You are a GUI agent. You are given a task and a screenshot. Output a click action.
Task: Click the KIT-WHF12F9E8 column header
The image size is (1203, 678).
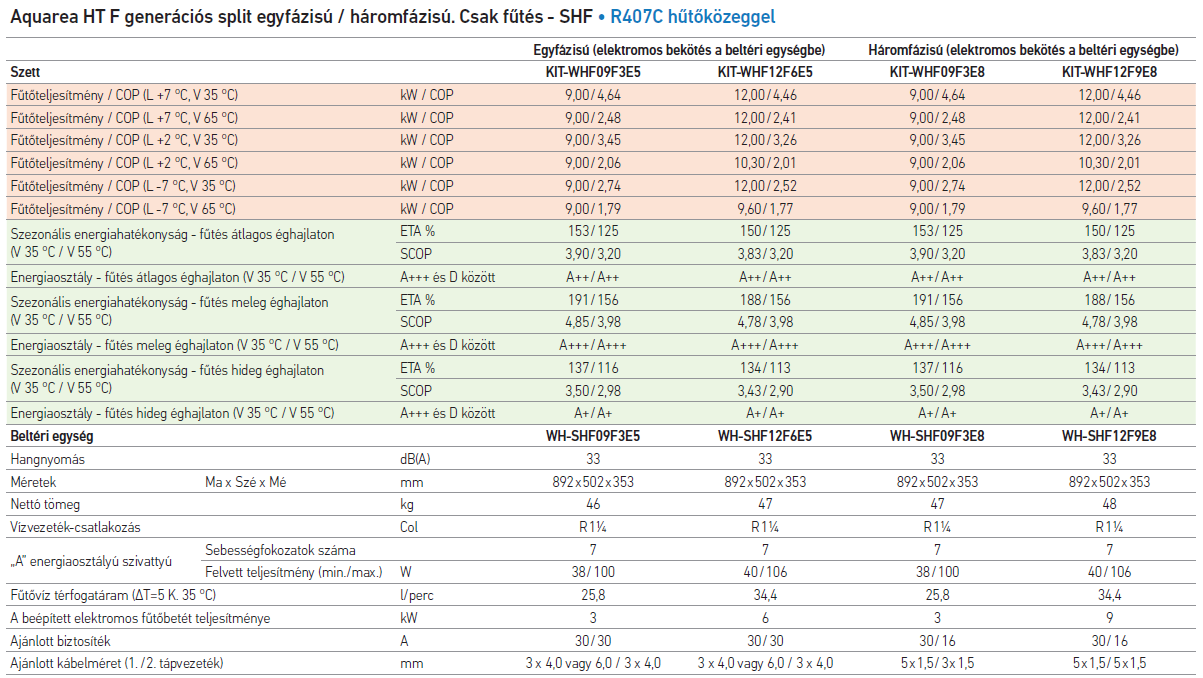click(1109, 72)
